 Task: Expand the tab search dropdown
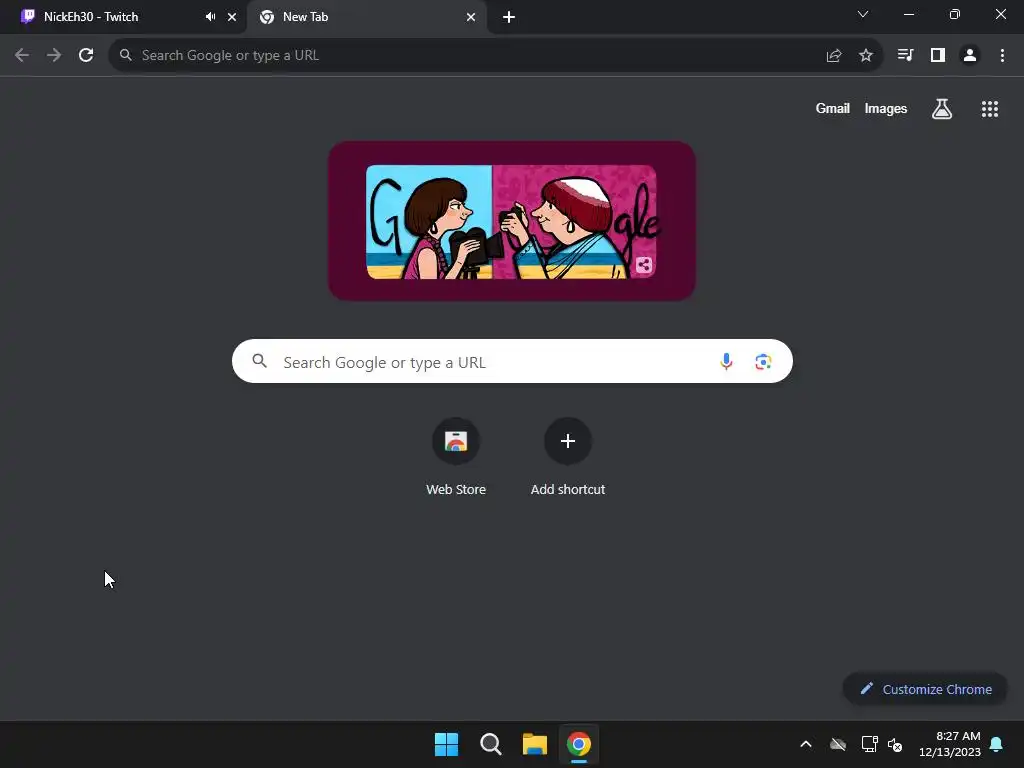coord(863,14)
